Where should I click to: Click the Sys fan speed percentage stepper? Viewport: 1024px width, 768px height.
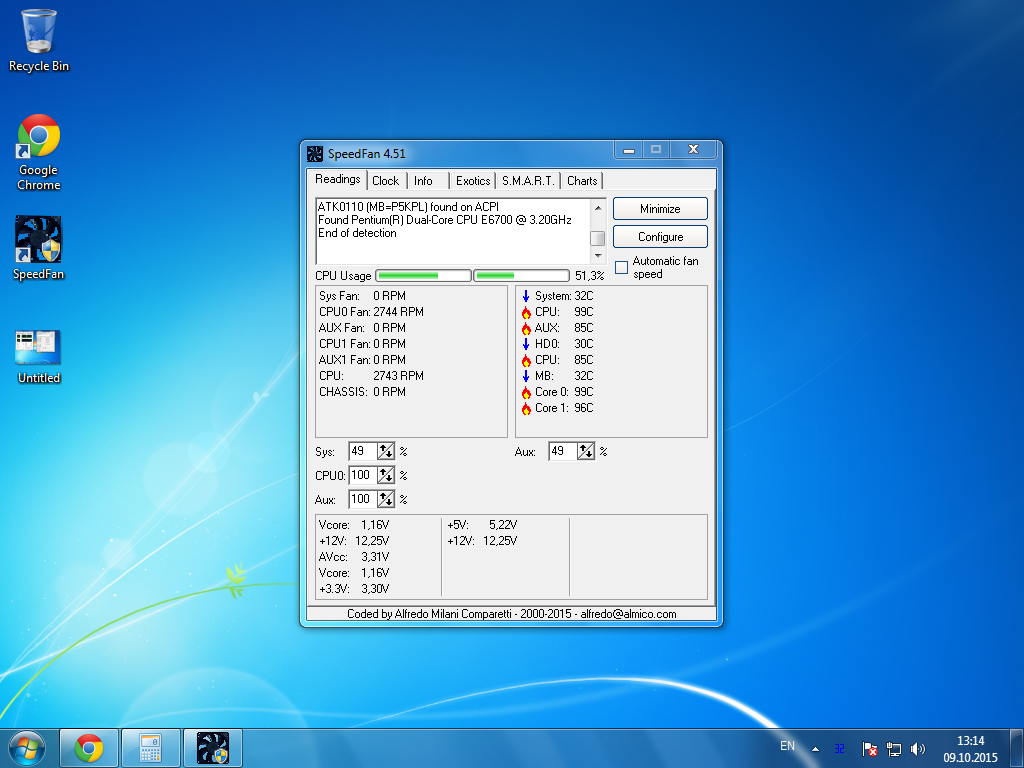tap(386, 452)
